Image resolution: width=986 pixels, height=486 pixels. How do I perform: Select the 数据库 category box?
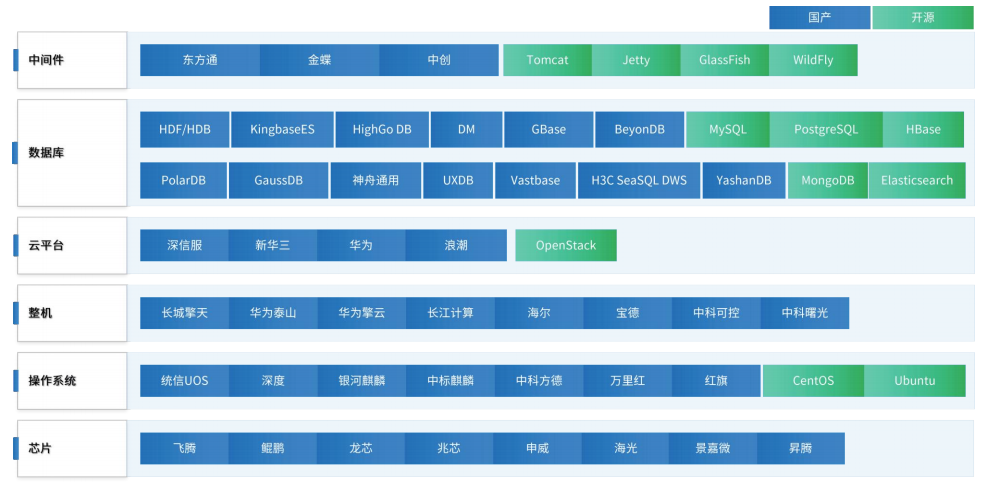pyautogui.click(x=72, y=153)
